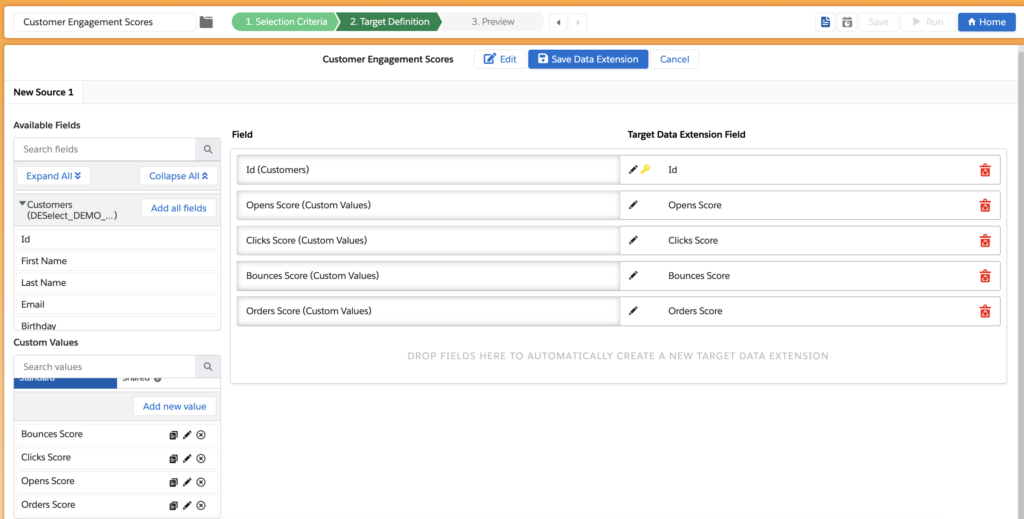Collapse all available fields
Viewport: 1024px width, 519px height.
click(x=177, y=176)
